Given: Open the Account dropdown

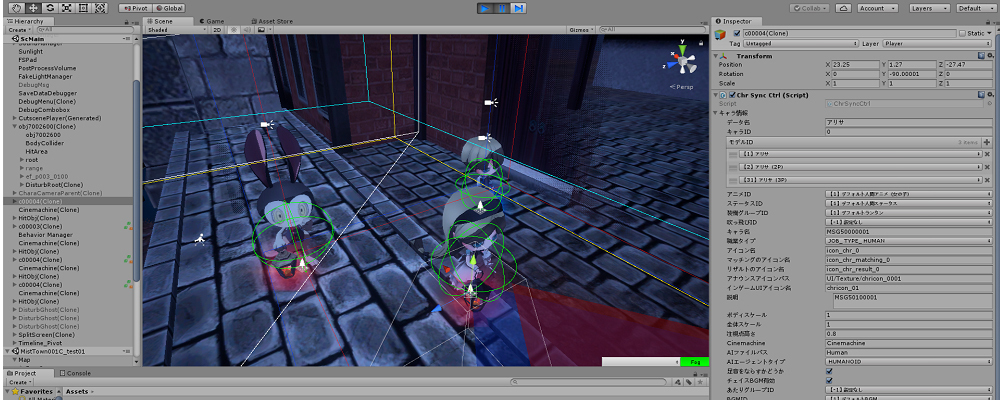Looking at the screenshot, I should (x=877, y=8).
